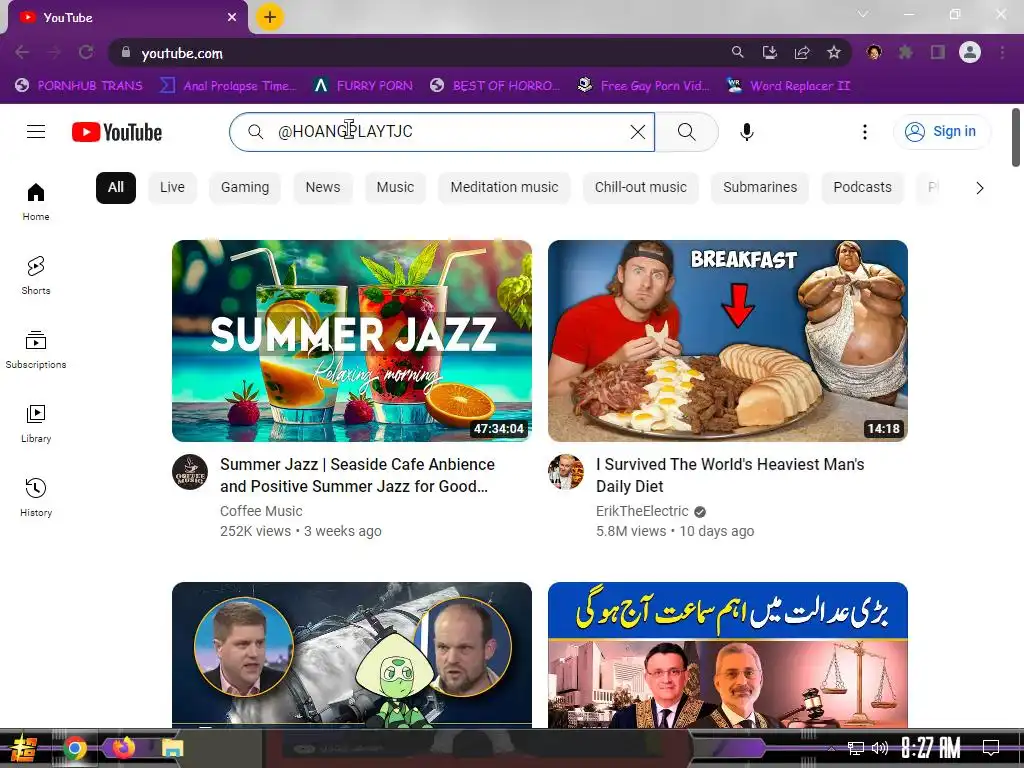
Task: Go to Home in the sidebar
Action: (36, 202)
